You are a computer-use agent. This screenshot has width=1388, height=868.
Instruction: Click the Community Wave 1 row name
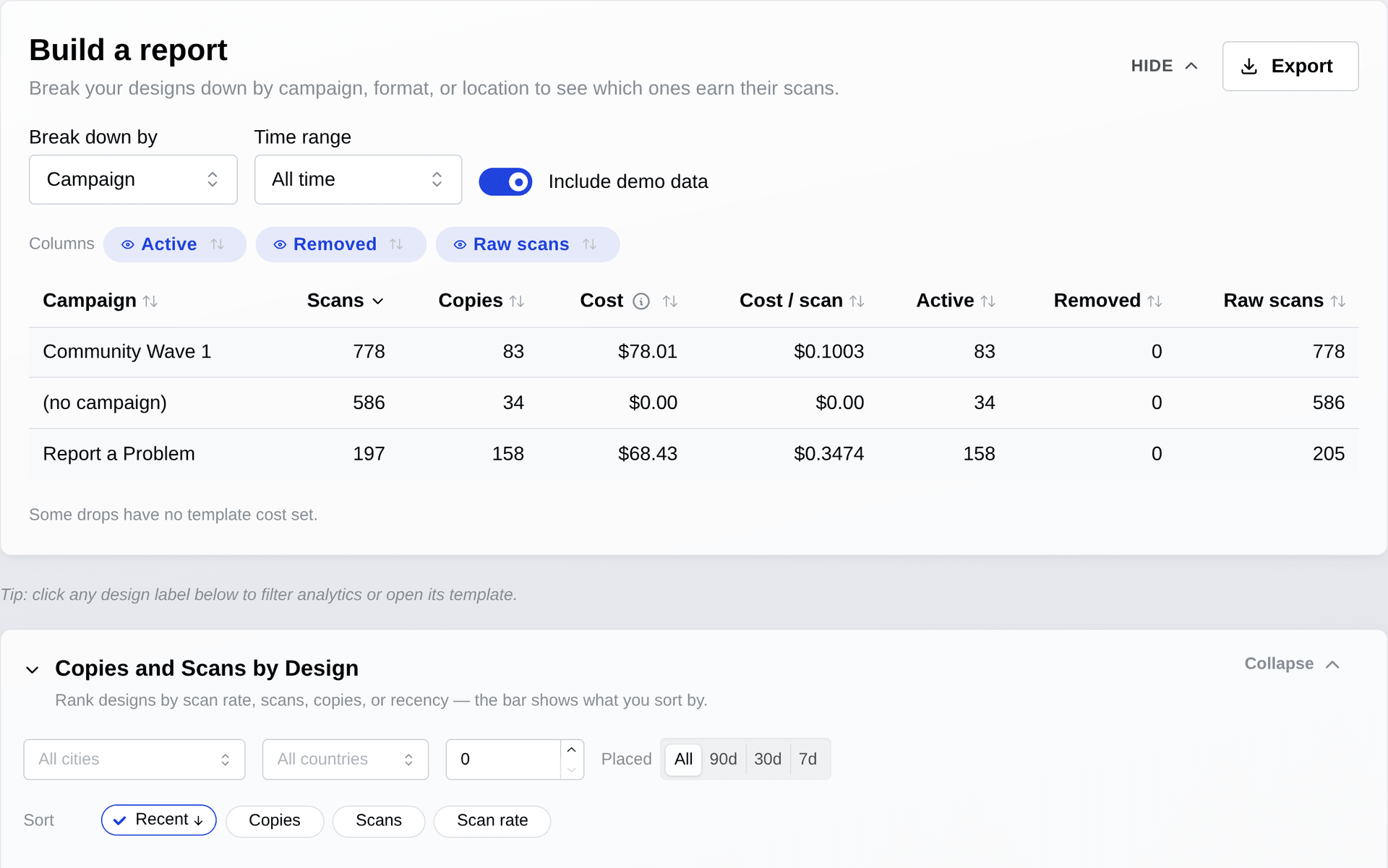pos(127,351)
